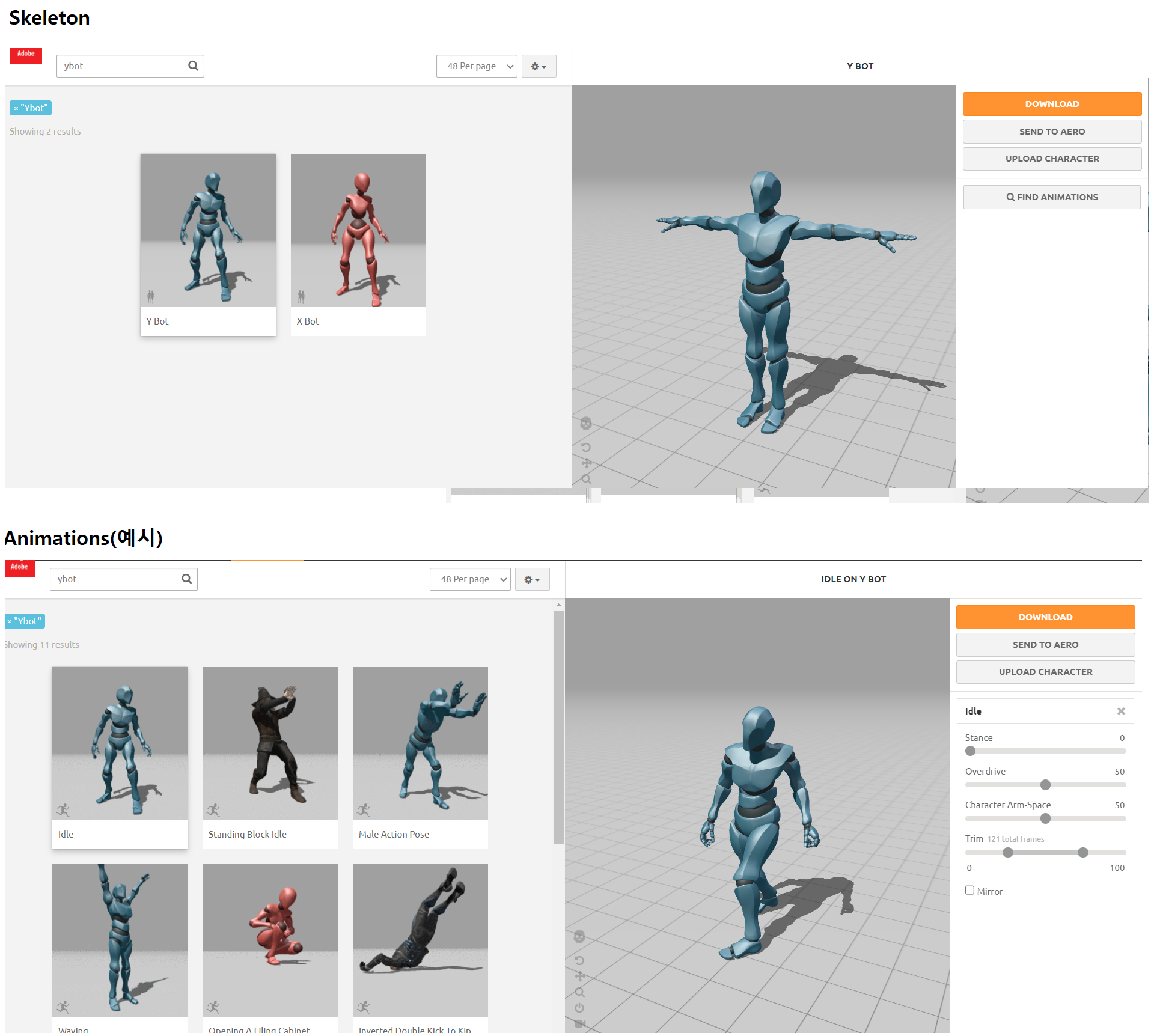Select the Waving animation thumbnail
The width and height of the screenshot is (1154, 1036).
[x=120, y=940]
